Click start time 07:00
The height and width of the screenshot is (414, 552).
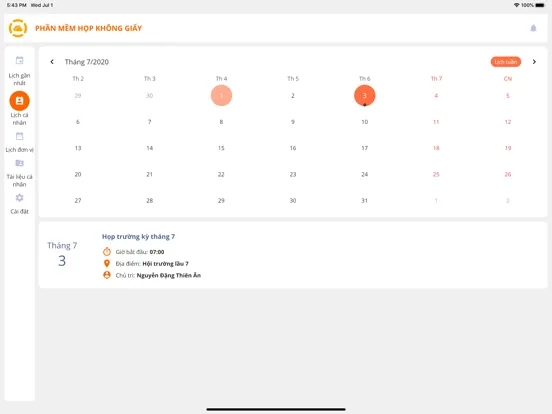tap(157, 252)
